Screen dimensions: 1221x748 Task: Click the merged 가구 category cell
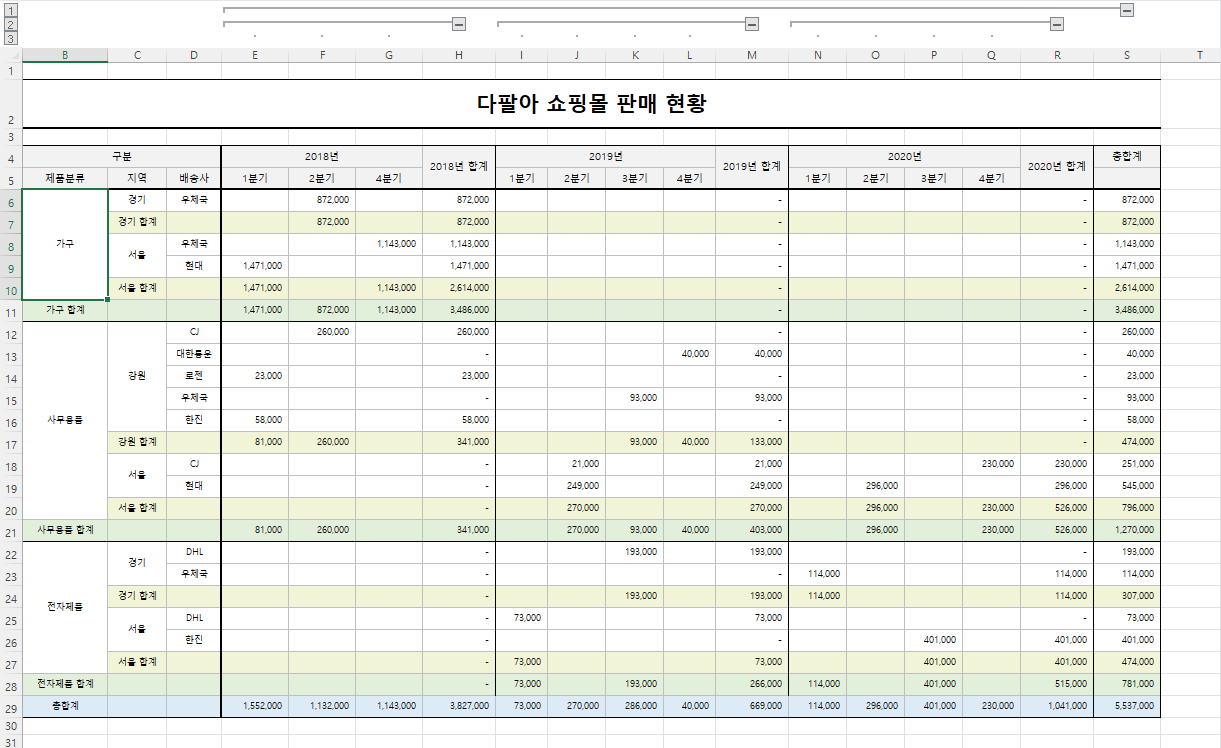[x=65, y=244]
